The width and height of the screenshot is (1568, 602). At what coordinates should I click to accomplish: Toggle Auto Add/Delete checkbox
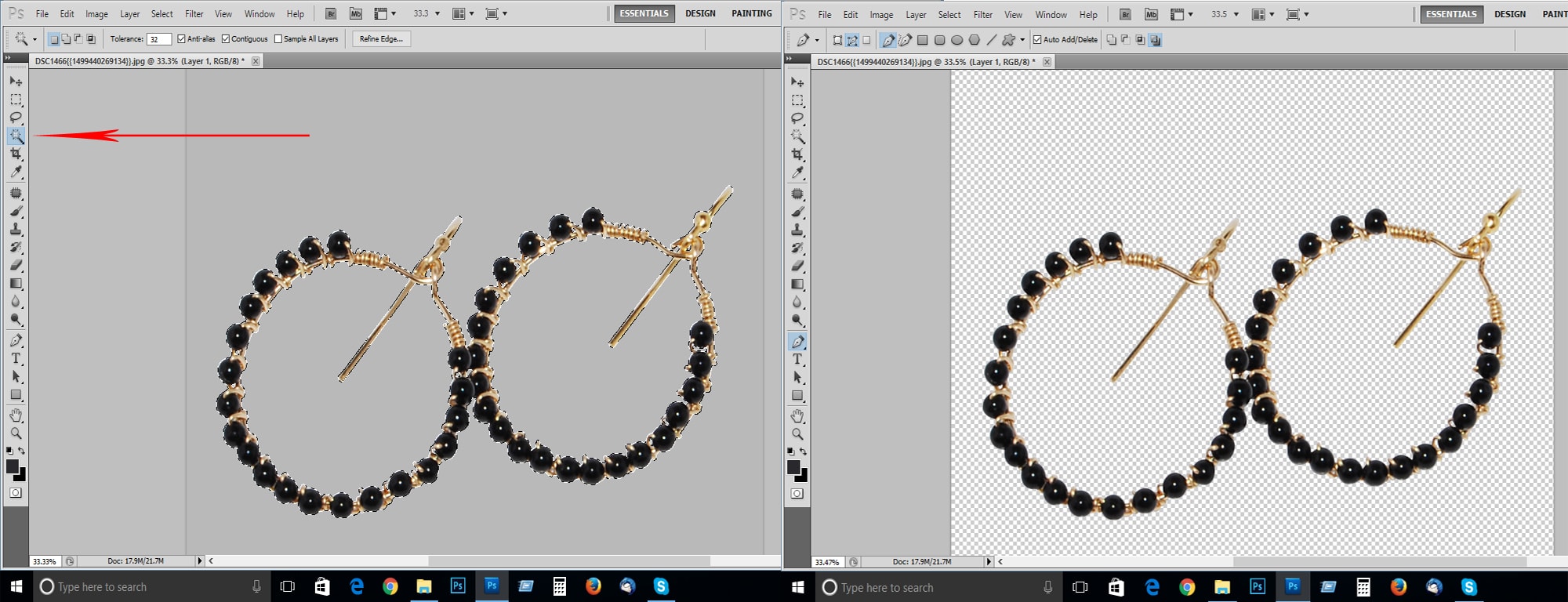click(1037, 39)
